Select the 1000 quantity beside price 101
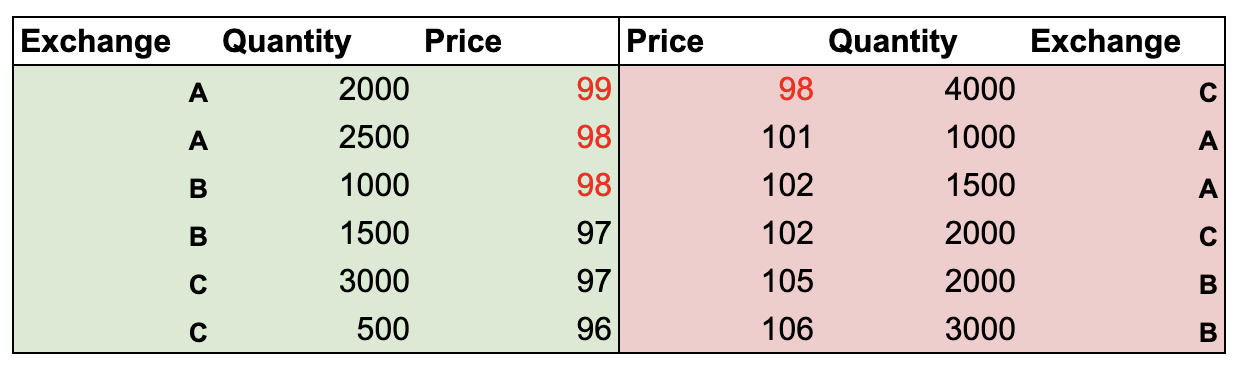Viewport: 1240px width, 372px height. [979, 137]
